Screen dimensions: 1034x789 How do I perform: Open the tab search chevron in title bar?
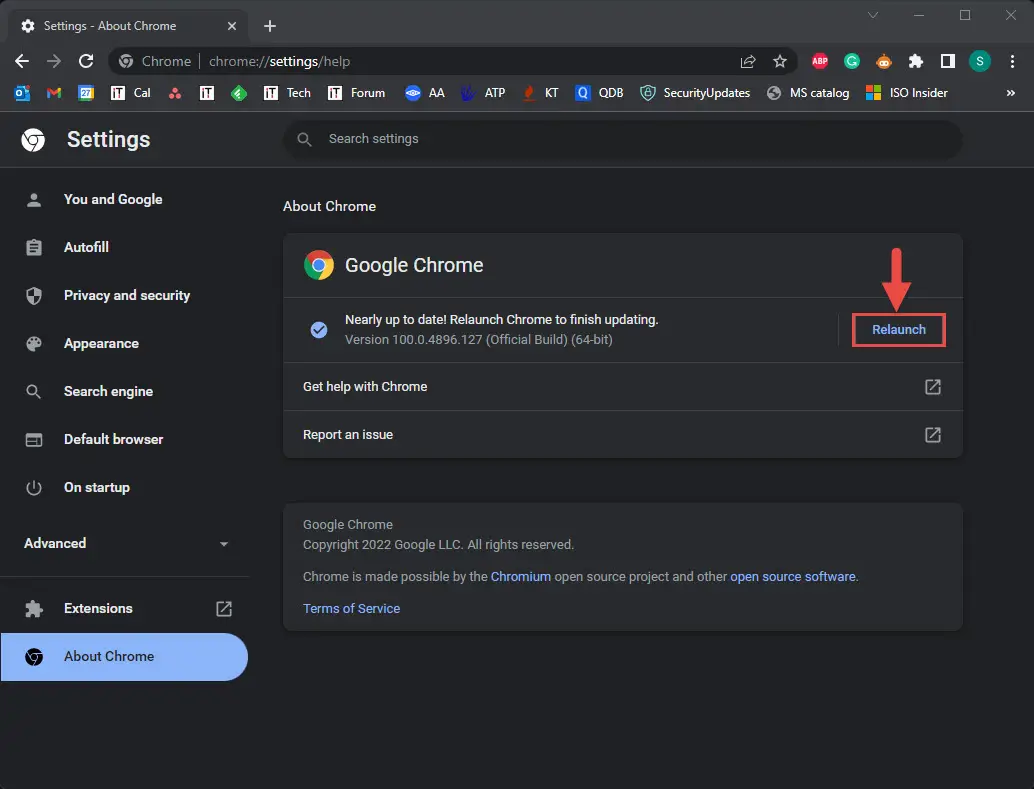(x=872, y=15)
